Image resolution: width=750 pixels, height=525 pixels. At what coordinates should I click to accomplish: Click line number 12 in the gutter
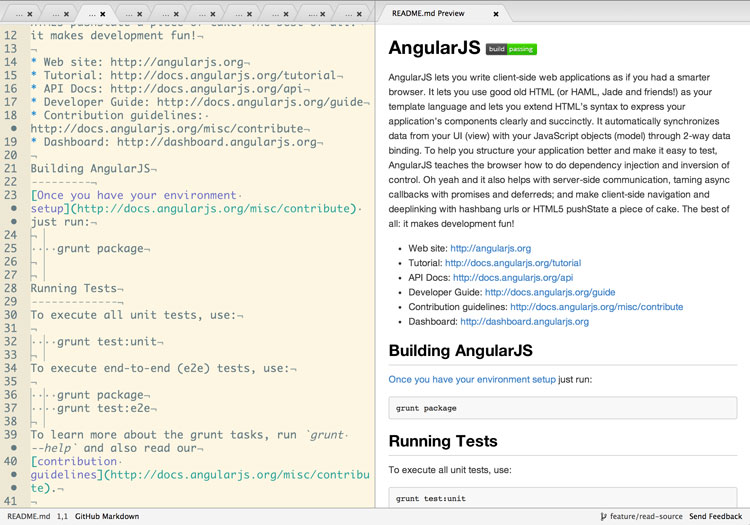pyautogui.click(x=11, y=35)
